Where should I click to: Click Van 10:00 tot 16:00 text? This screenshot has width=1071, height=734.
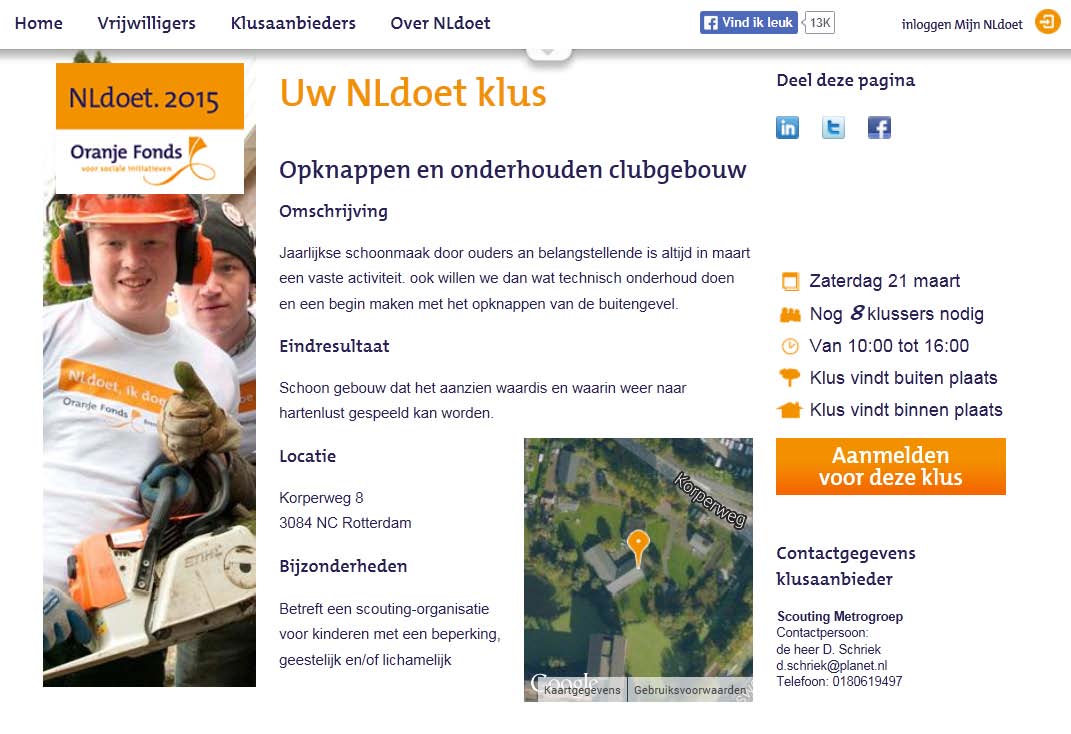pos(889,346)
